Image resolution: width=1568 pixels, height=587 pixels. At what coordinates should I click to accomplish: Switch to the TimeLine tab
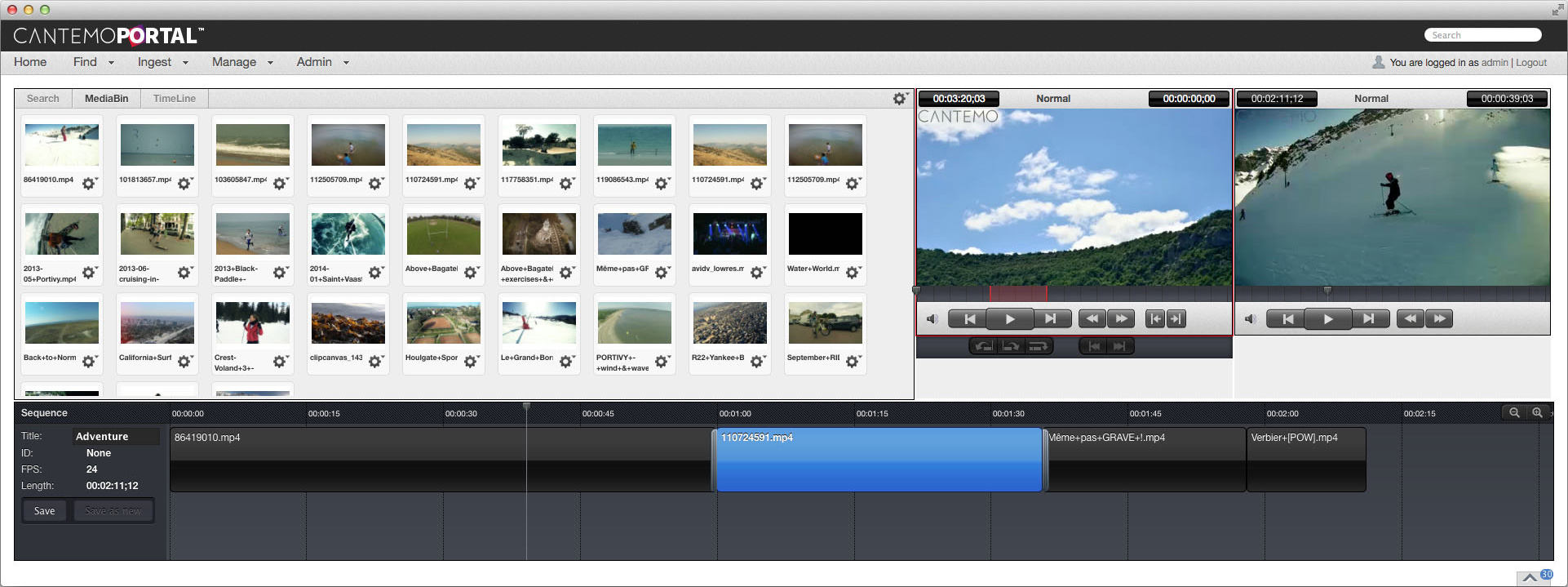click(x=175, y=99)
